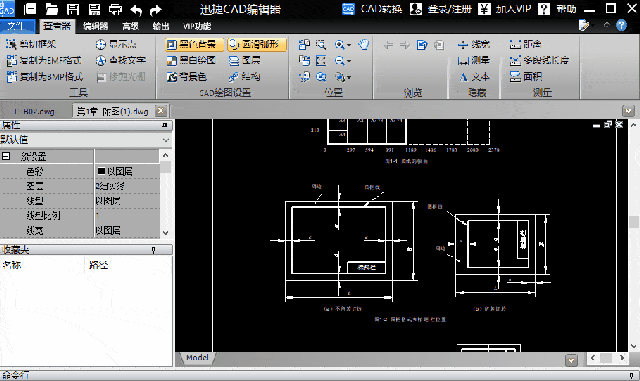640x381 pixels.
Task: Toggle the 显示点 show points option
Action: click(x=116, y=44)
